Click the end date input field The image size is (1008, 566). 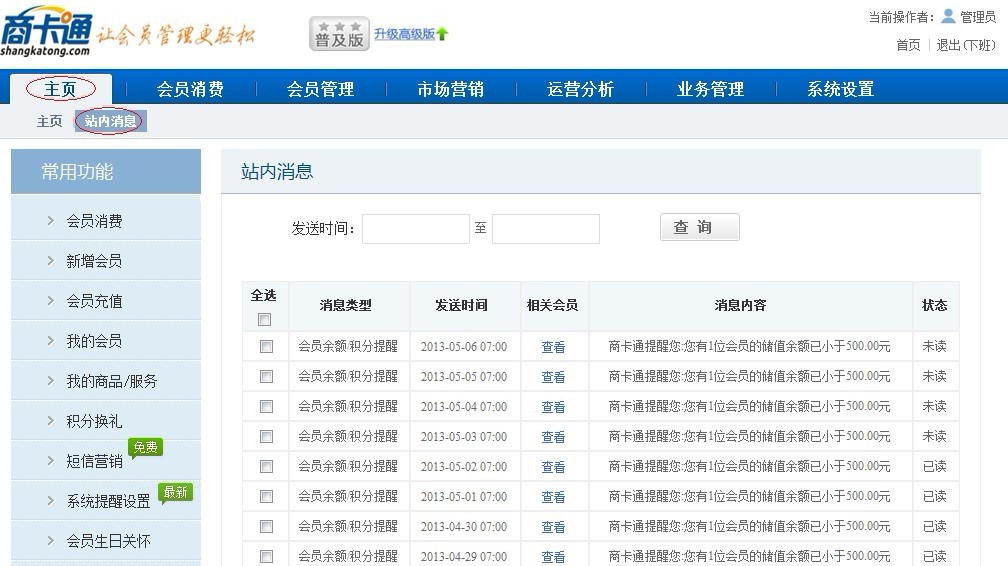click(x=545, y=229)
